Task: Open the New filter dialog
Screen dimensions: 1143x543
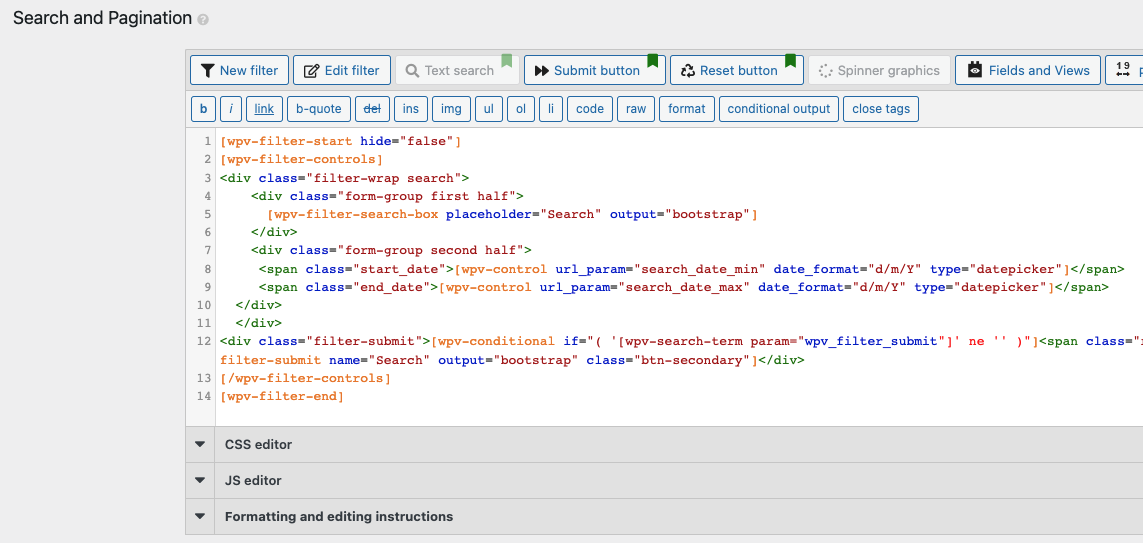Action: 239,70
